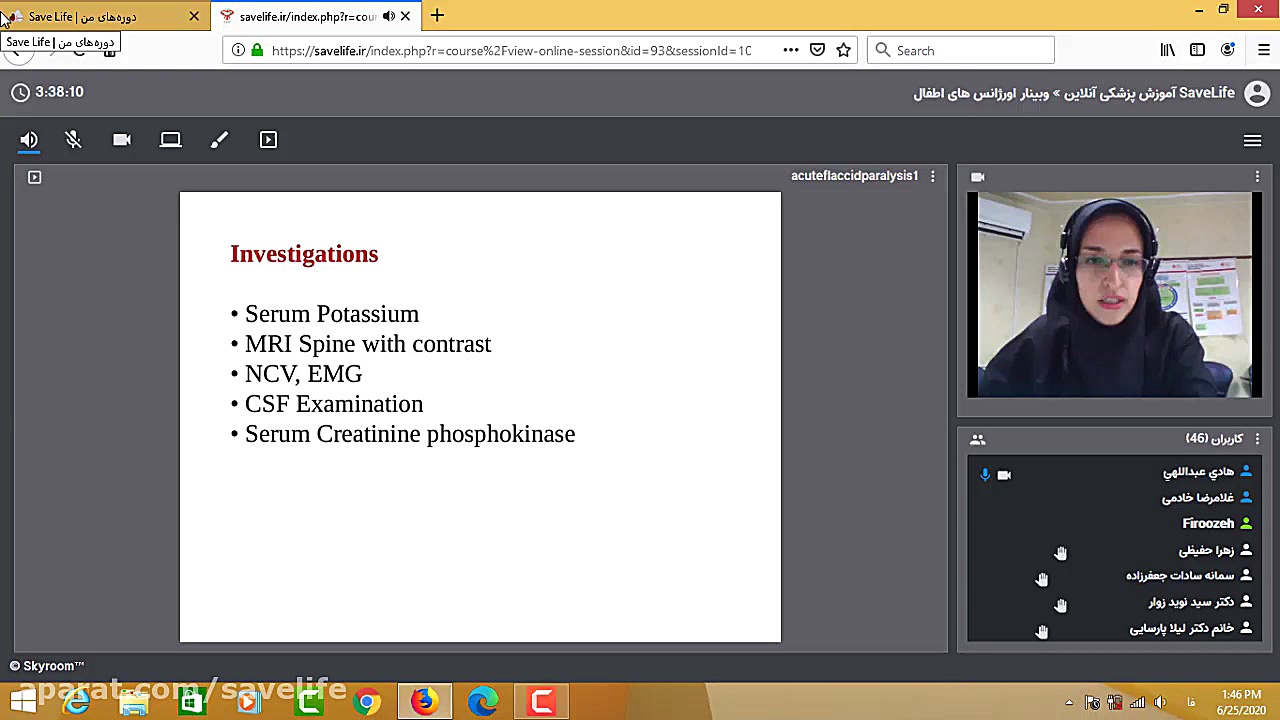The image size is (1280, 720).
Task: Toggle the speaker audio button in Skyroom
Action: pyautogui.click(x=29, y=140)
